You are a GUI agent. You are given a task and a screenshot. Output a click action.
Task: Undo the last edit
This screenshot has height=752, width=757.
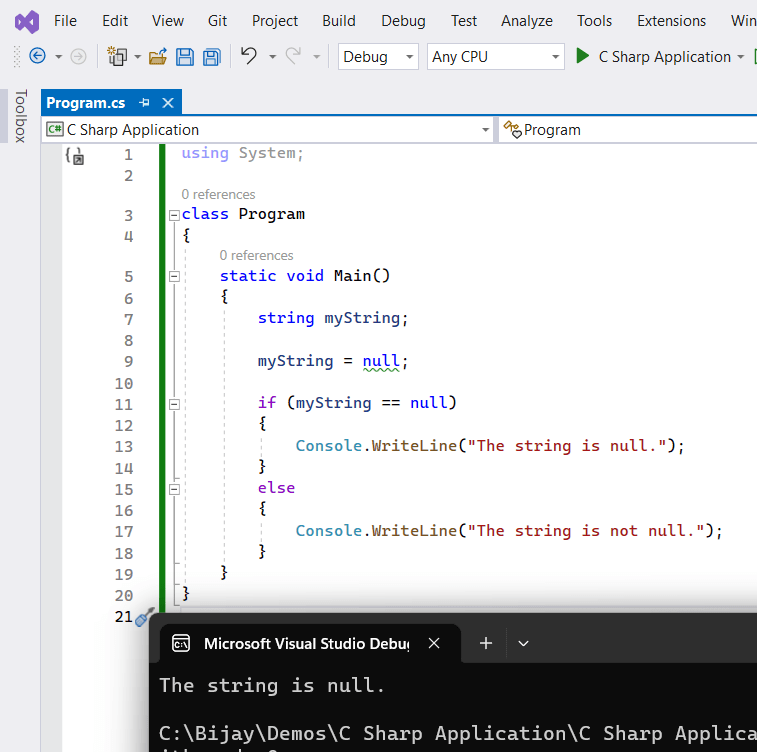(249, 56)
